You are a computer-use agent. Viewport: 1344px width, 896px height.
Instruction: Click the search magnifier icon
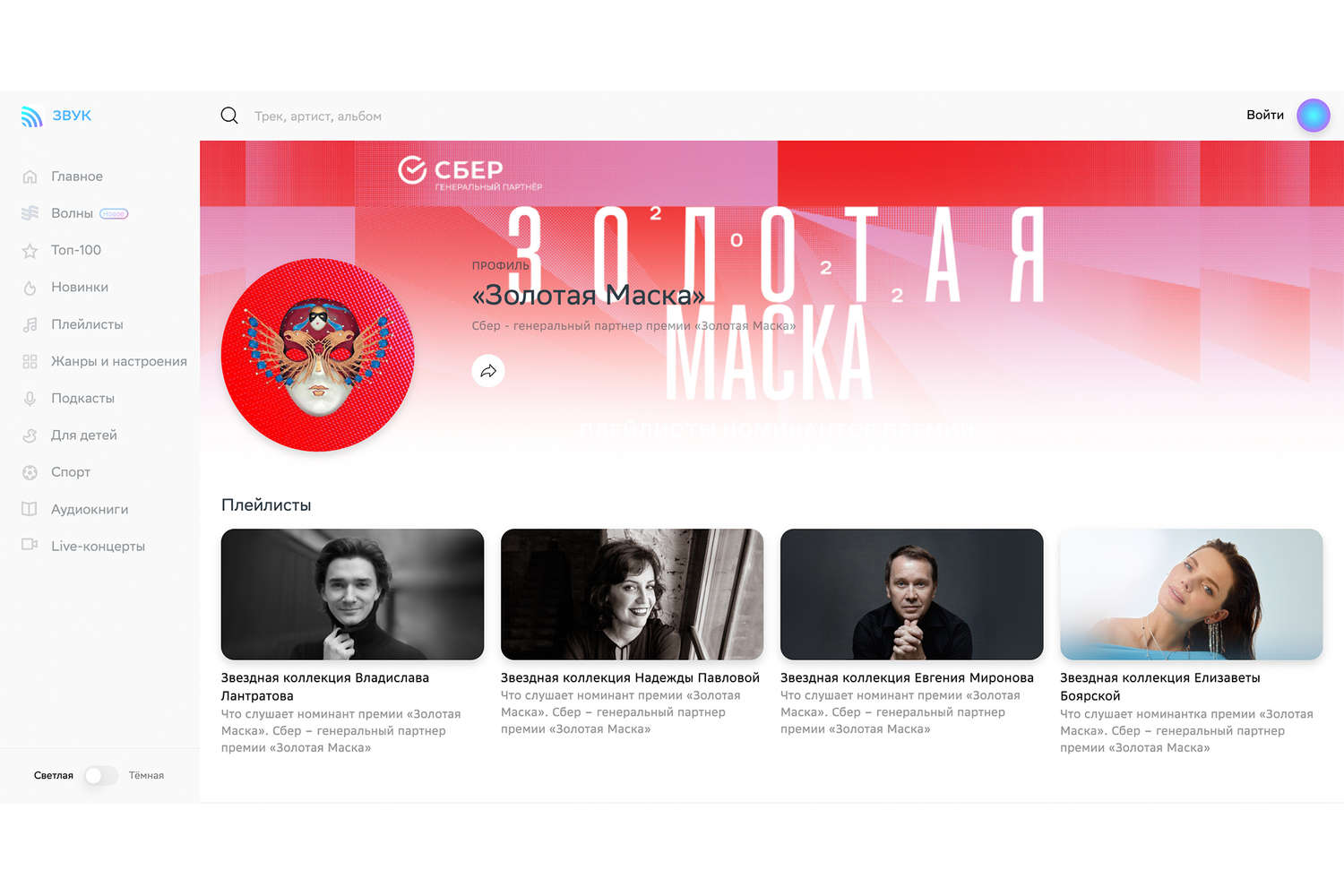(x=229, y=116)
